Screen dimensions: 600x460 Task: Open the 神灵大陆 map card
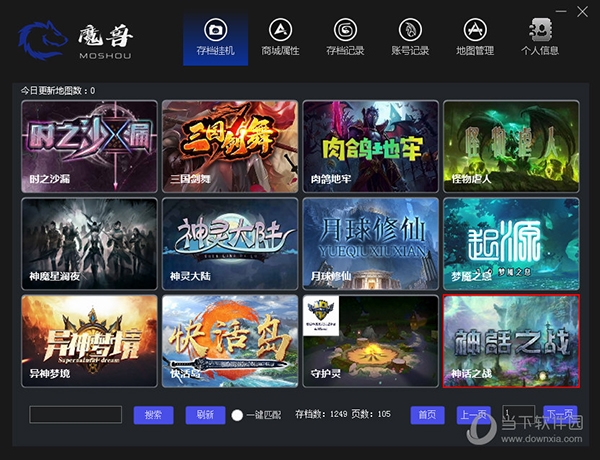tap(230, 244)
